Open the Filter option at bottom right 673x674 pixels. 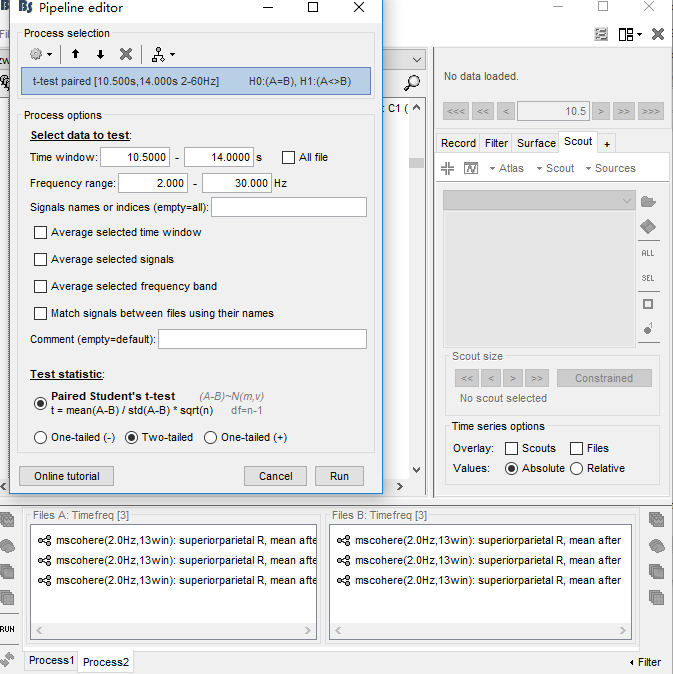(645, 662)
